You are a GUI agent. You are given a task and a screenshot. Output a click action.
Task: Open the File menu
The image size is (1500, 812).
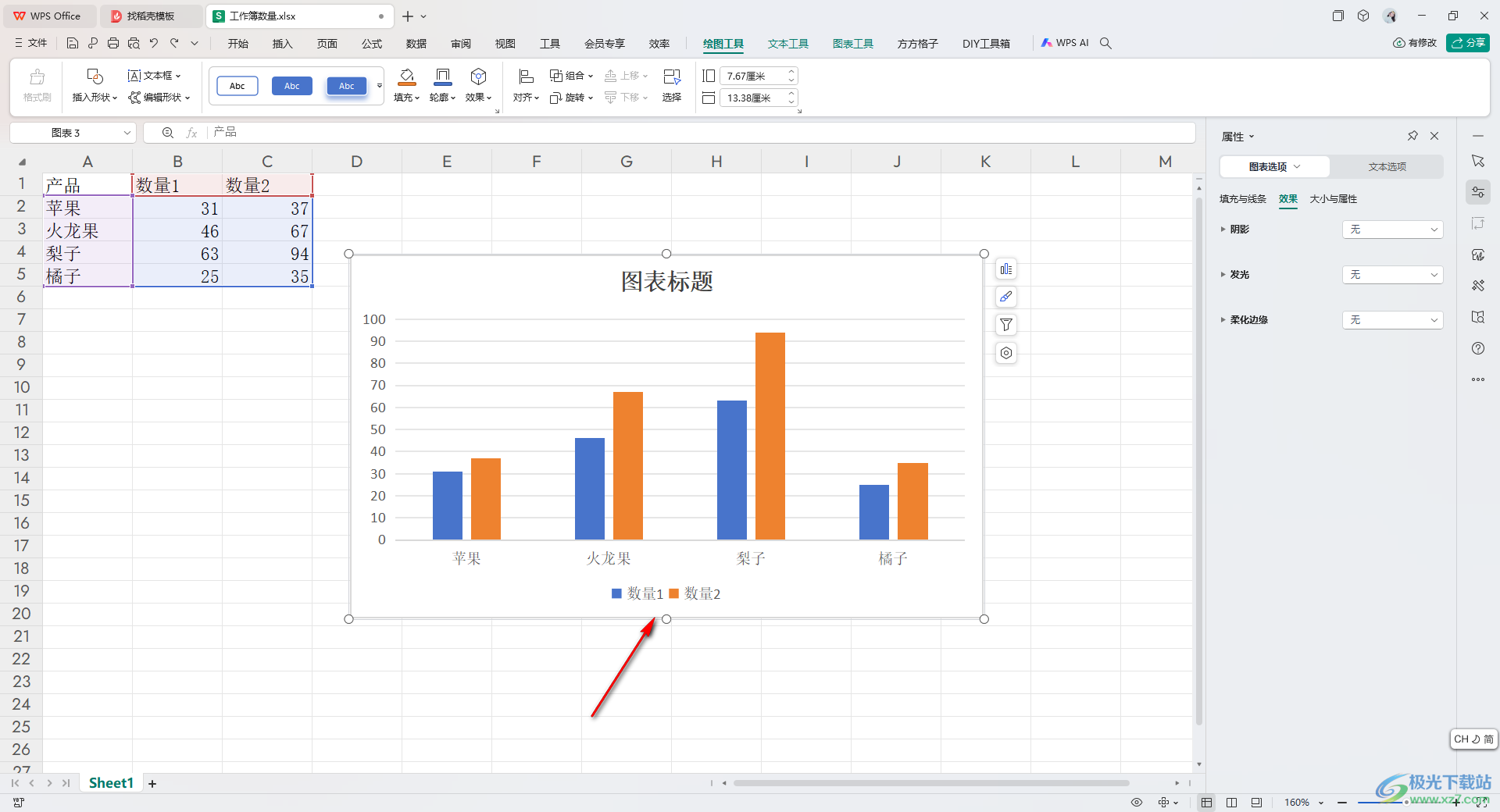tap(31, 44)
